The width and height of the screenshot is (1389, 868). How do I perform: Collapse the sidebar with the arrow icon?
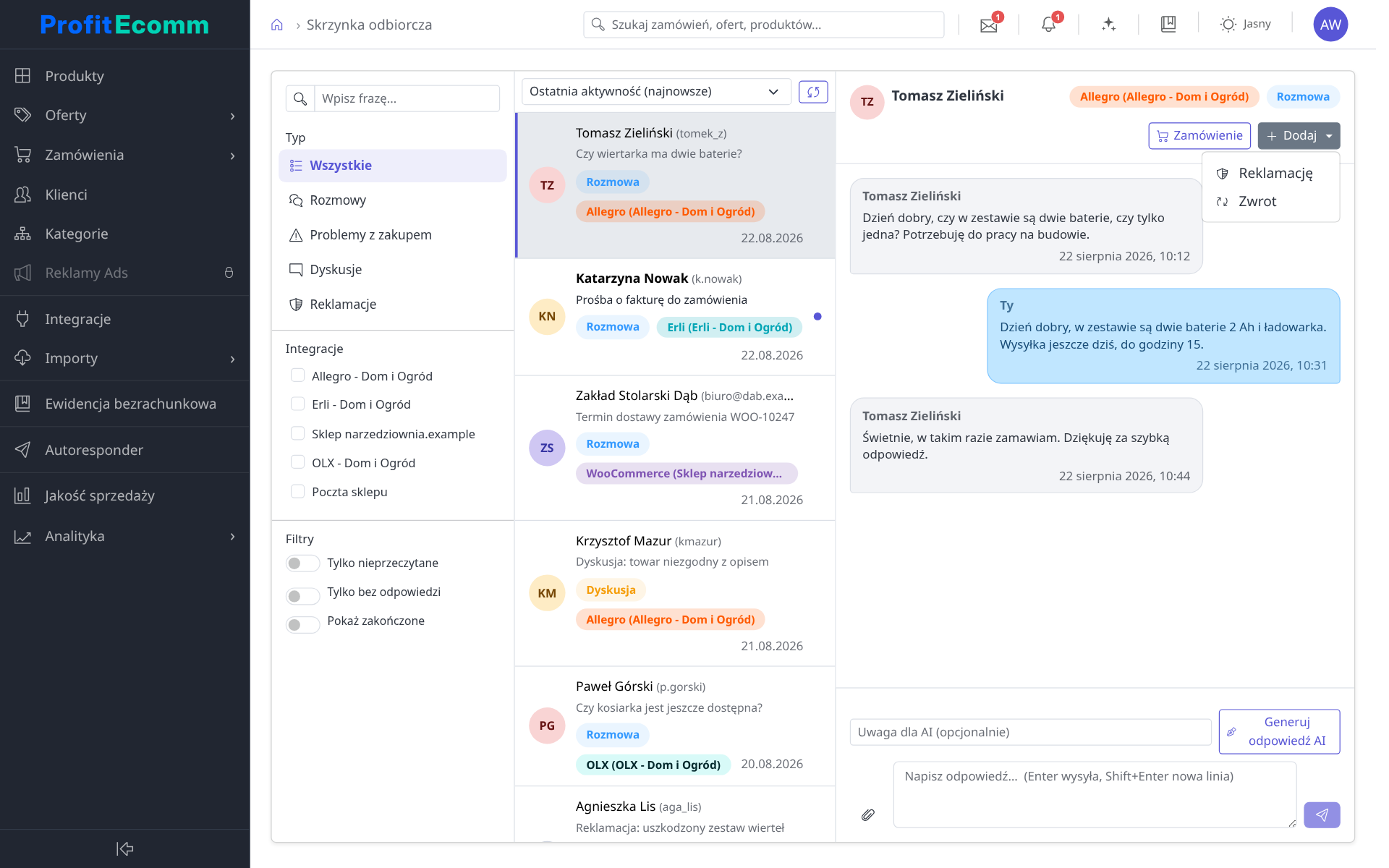124,848
